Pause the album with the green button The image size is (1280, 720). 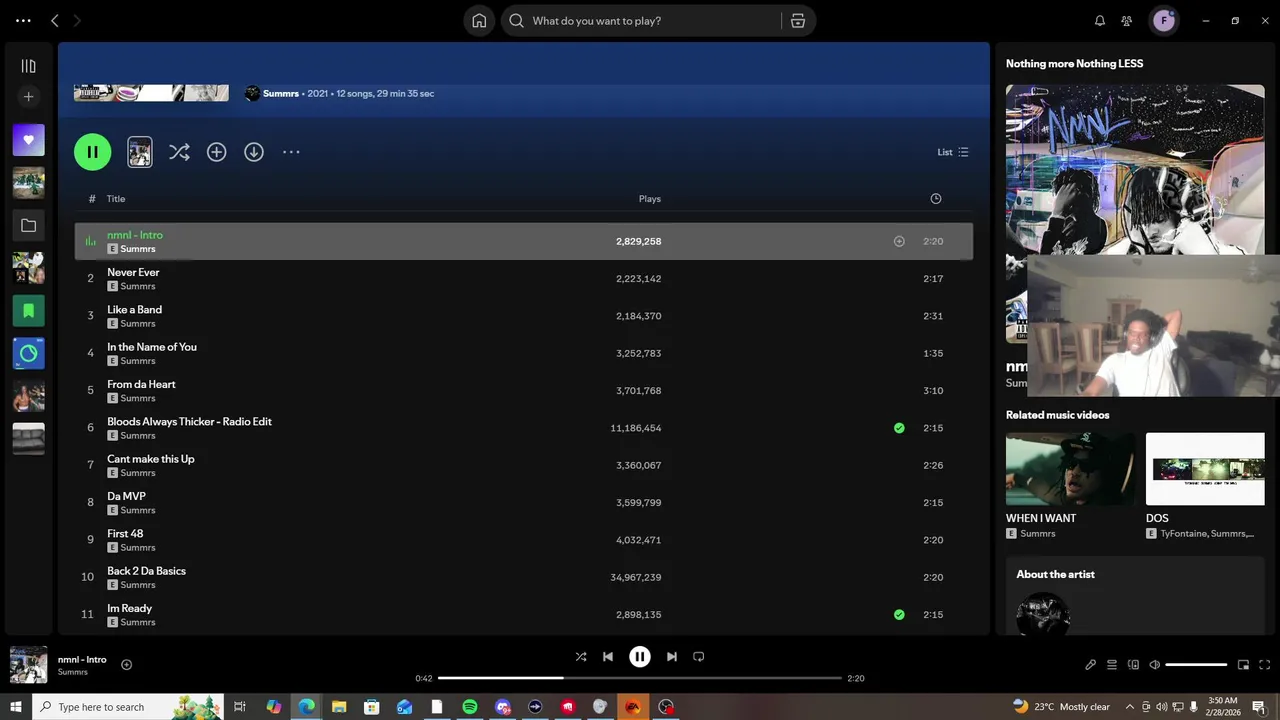(x=93, y=152)
